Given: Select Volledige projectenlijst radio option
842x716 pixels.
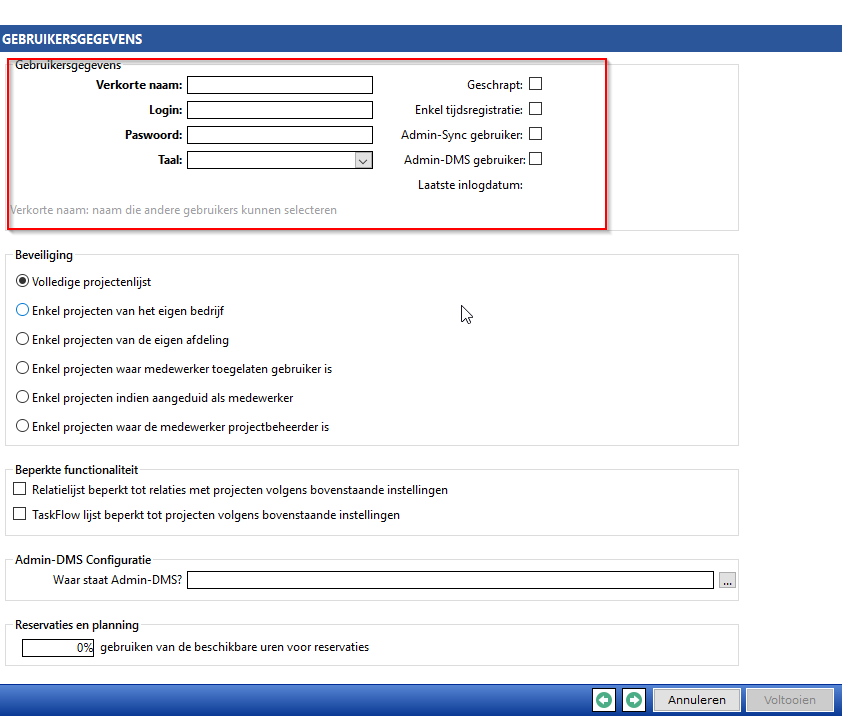Looking at the screenshot, I should (x=23, y=282).
